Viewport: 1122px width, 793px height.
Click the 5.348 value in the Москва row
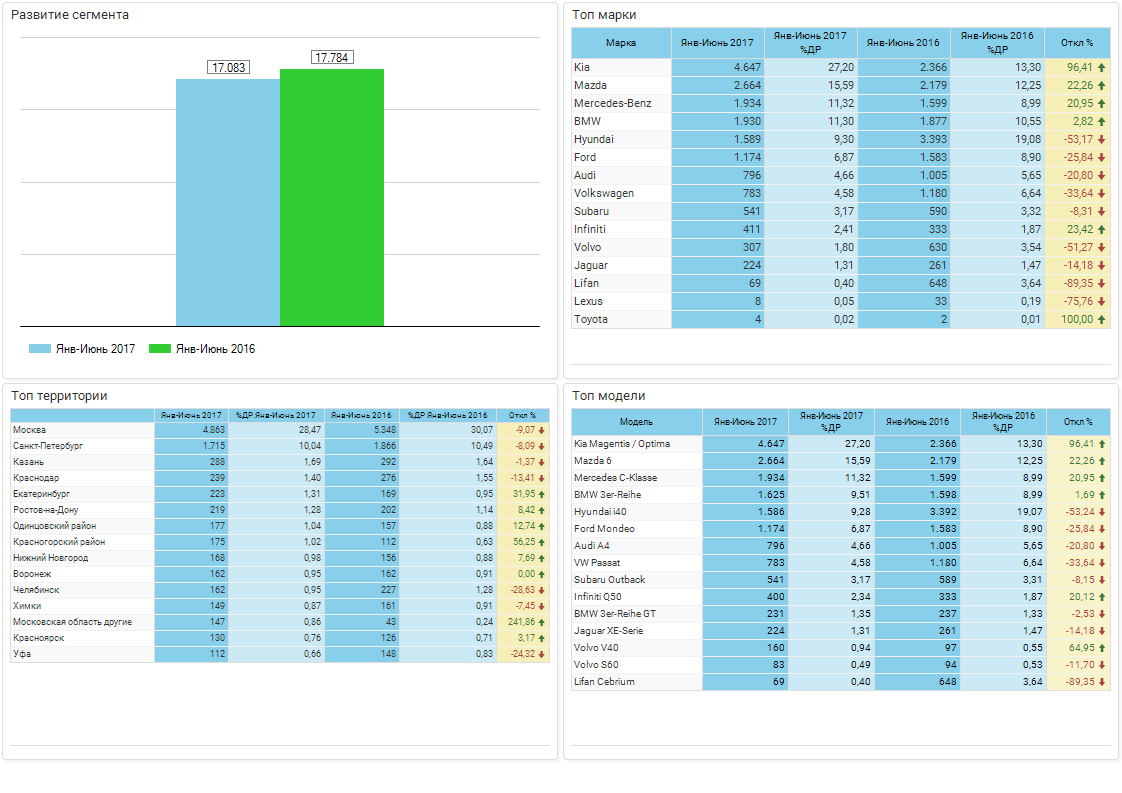point(384,430)
